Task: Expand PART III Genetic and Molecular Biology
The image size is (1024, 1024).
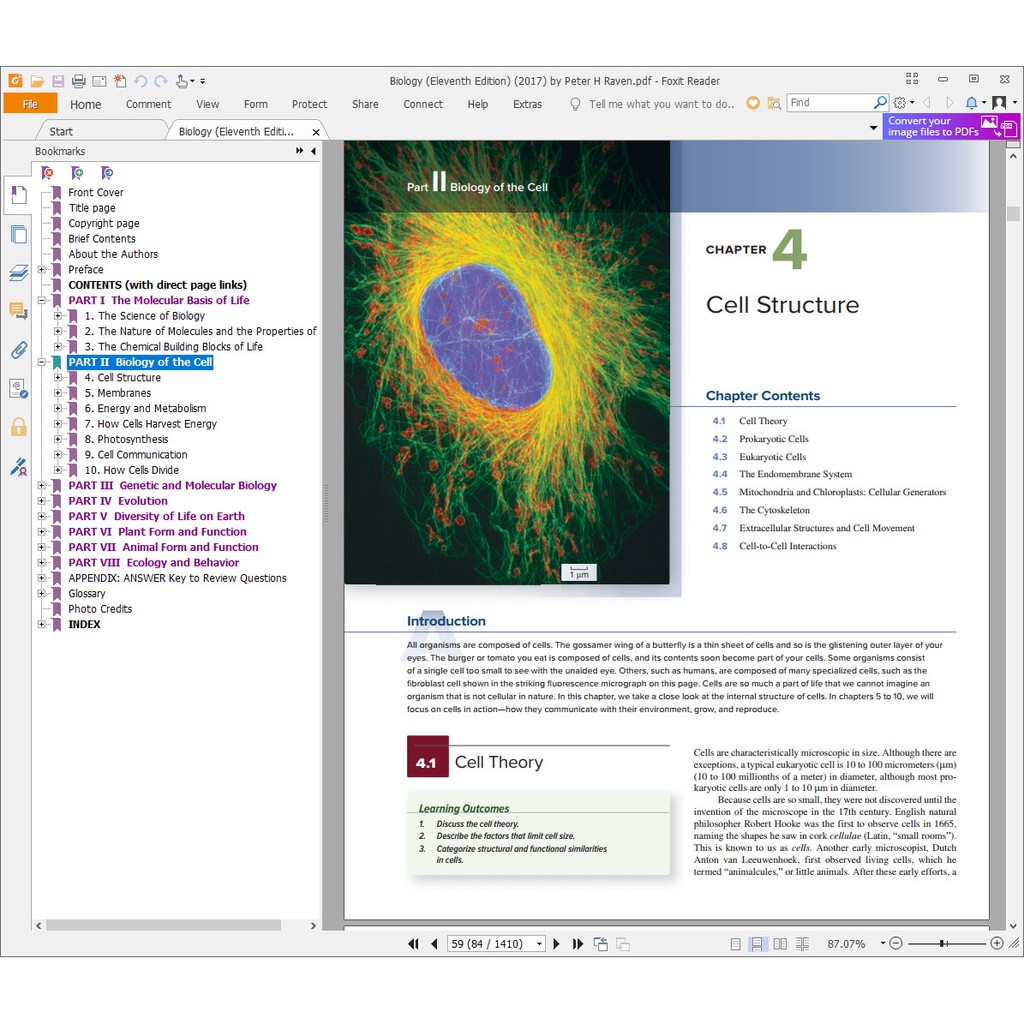Action: [42, 486]
